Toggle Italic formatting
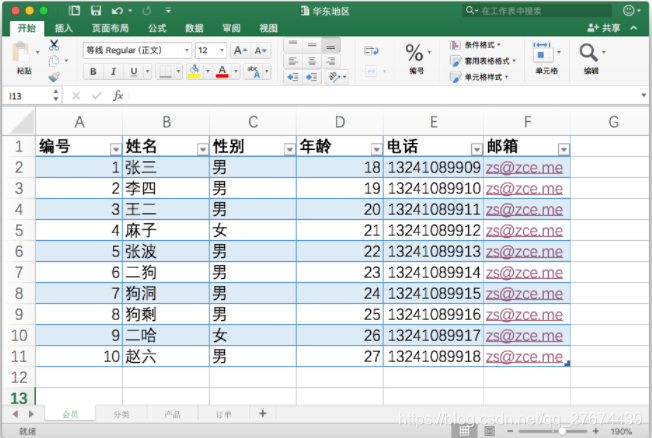 point(113,72)
